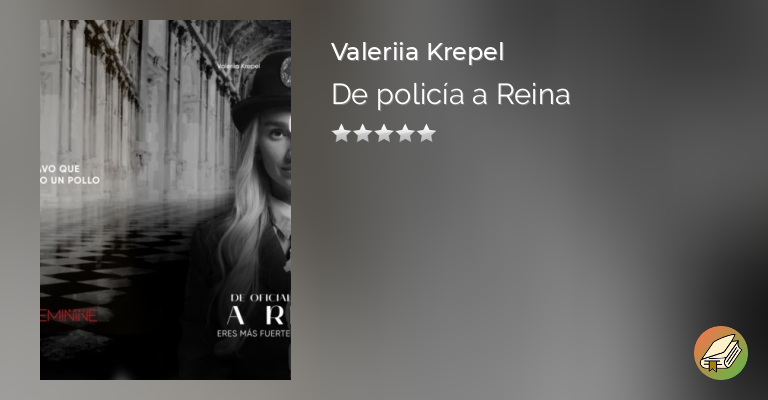The height and width of the screenshot is (400, 768).
Task: Click the checkered floor on the cover
Action: pyautogui.click(x=113, y=264)
